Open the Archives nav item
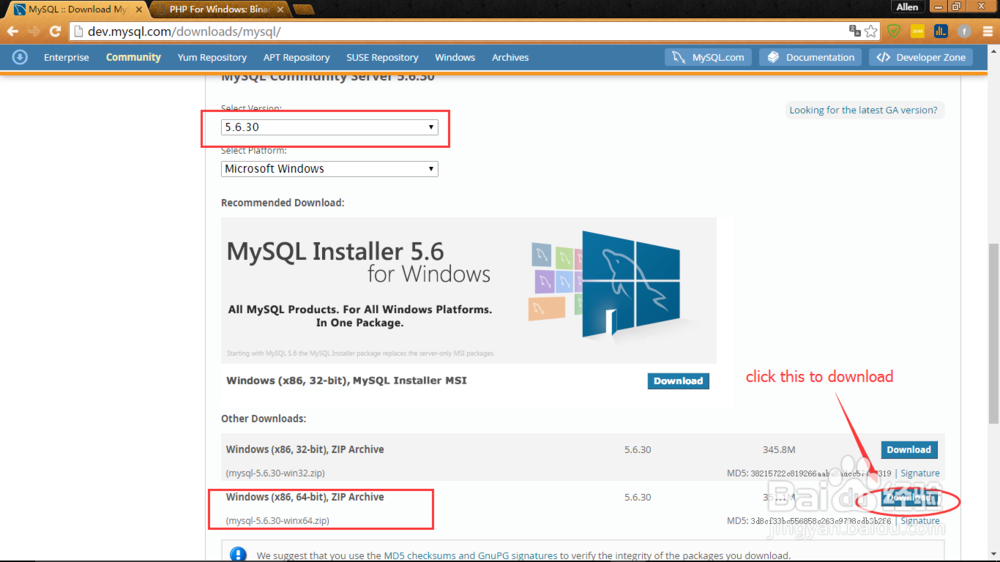 pyautogui.click(x=510, y=57)
